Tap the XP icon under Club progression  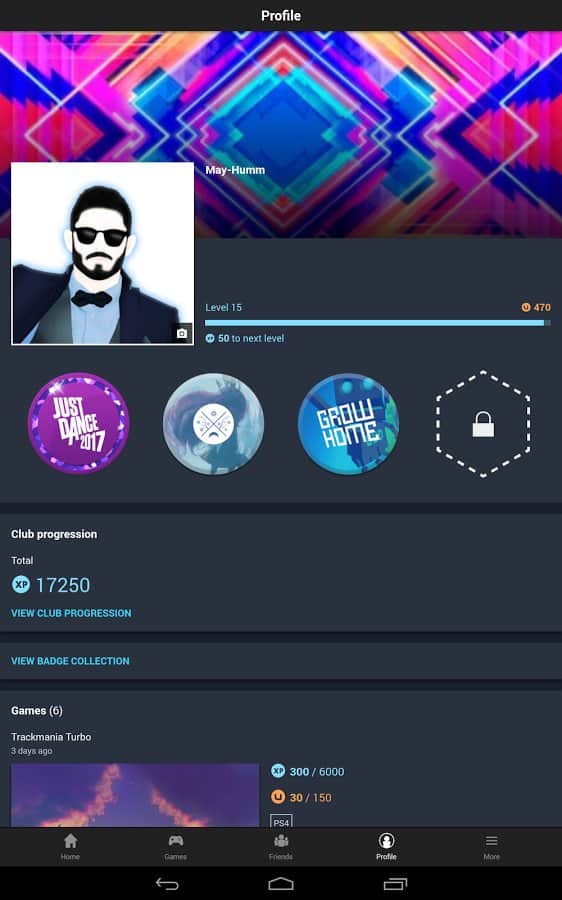pos(21,585)
